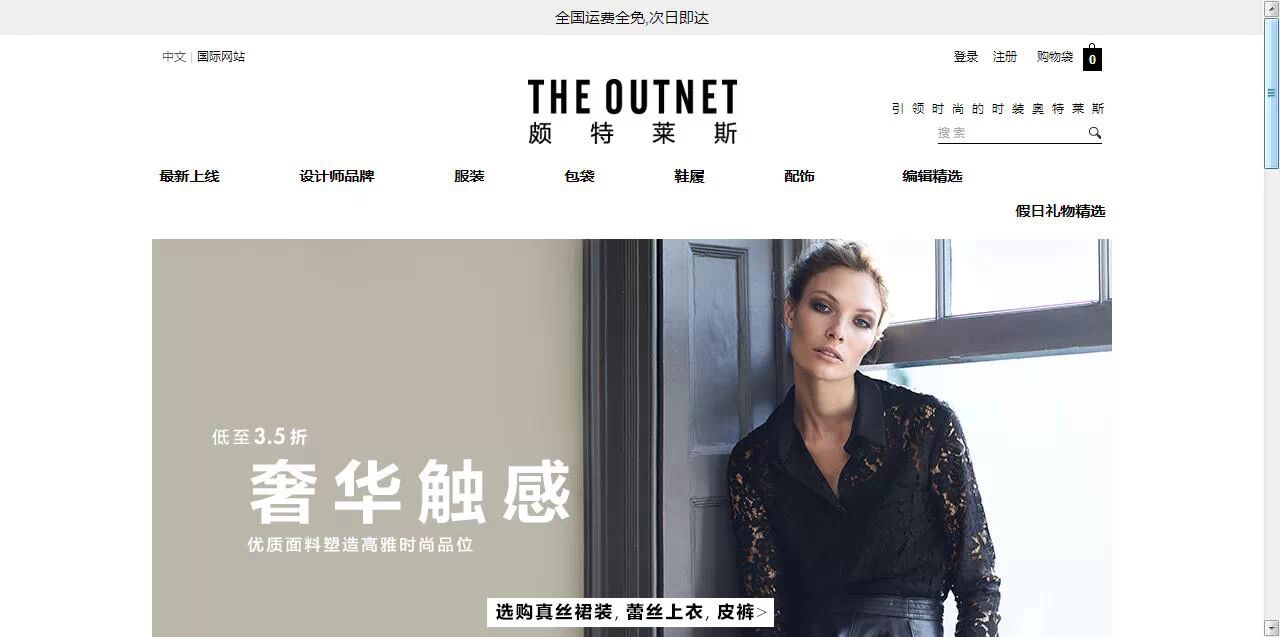Open the 配饰 menu
Image resolution: width=1280 pixels, height=637 pixels.
[x=799, y=176]
